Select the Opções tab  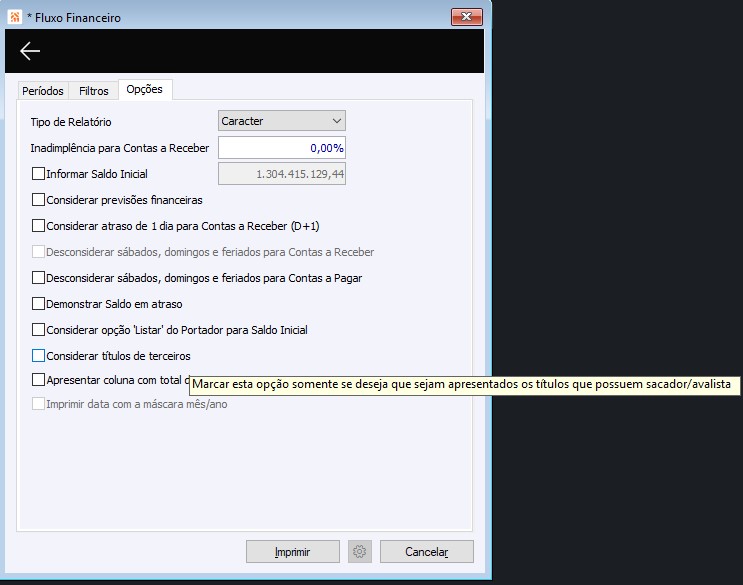(x=145, y=90)
